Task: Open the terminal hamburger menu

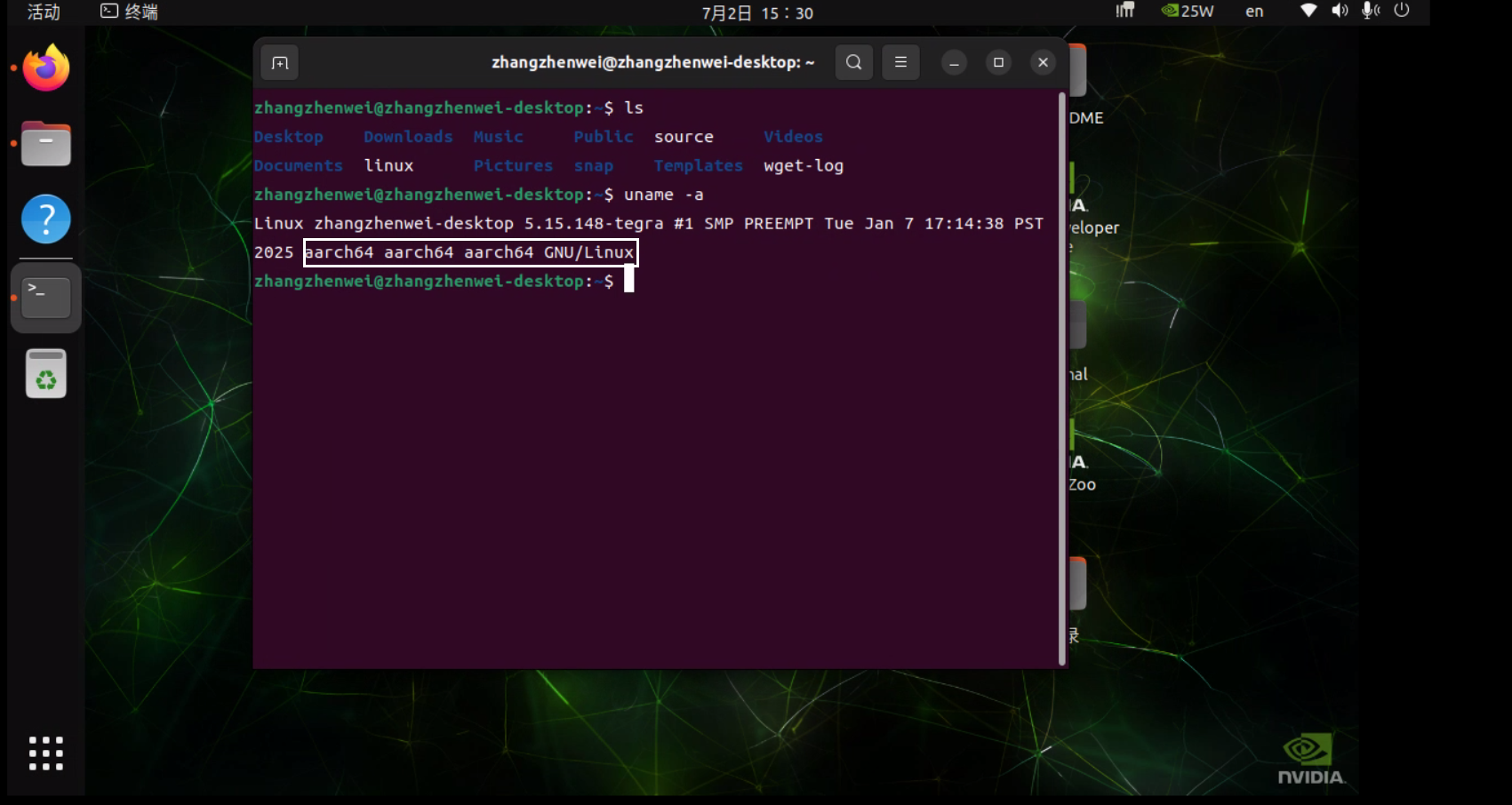Action: click(x=900, y=62)
